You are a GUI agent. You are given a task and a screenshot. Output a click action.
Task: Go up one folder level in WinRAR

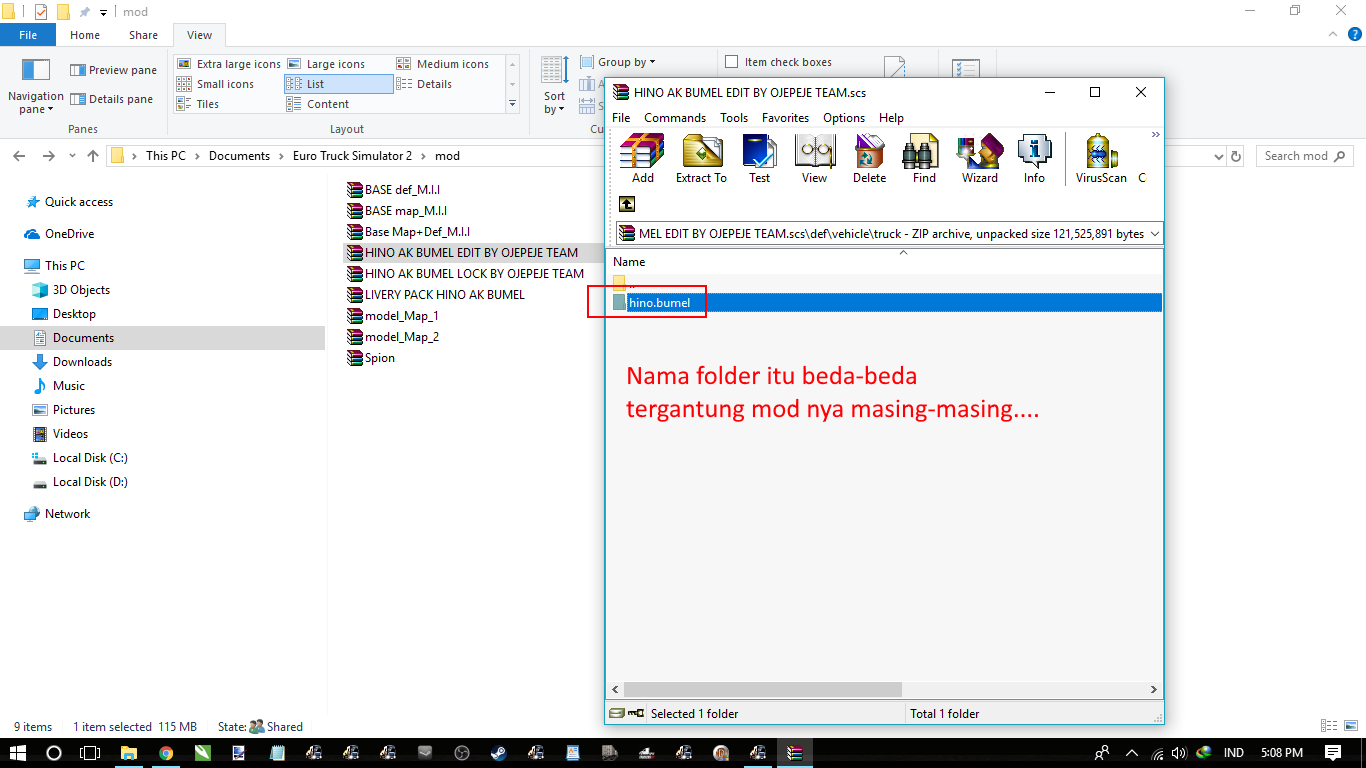(x=627, y=204)
